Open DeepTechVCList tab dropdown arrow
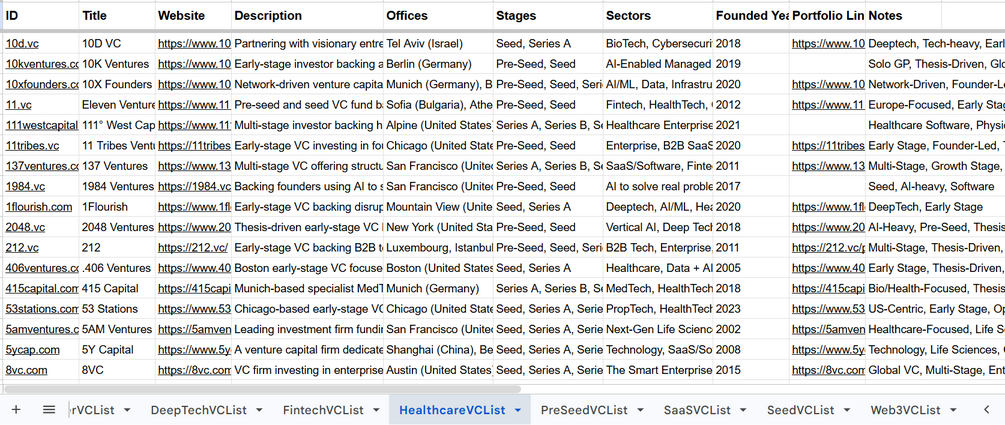Screen dimensions: 1005x425 [x=259, y=410]
